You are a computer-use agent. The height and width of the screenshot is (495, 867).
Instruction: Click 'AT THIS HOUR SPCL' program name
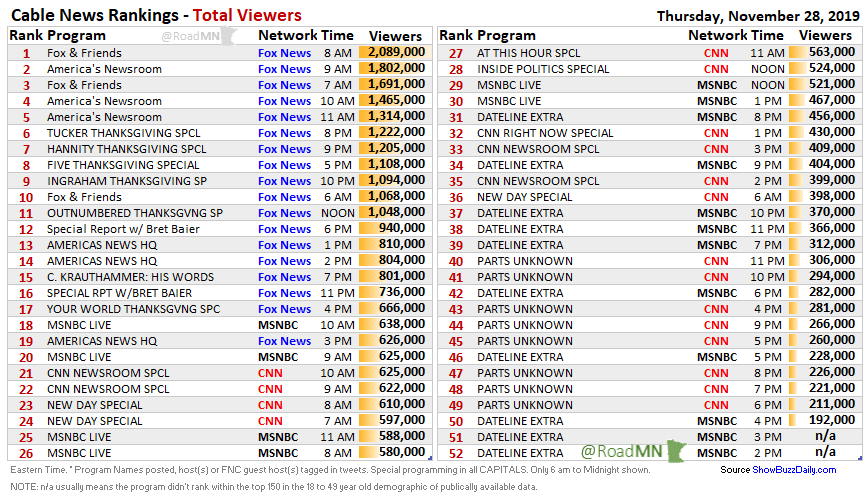(529, 53)
